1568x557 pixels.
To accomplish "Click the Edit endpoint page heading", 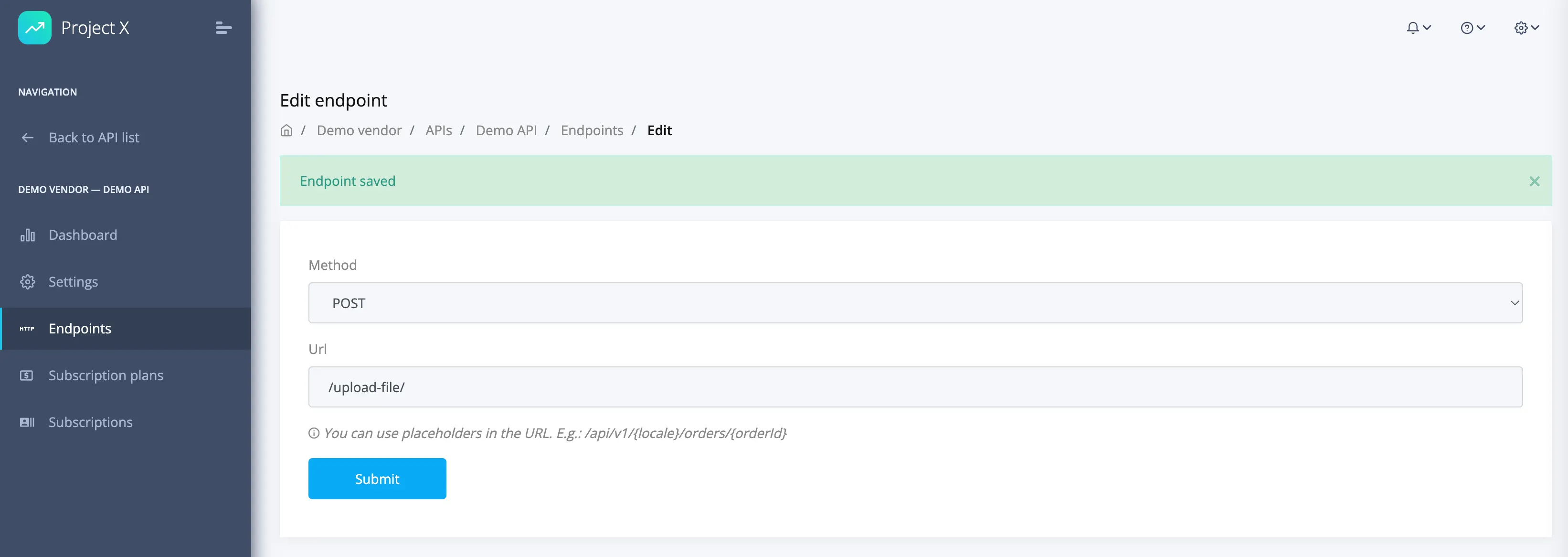I will [x=333, y=100].
